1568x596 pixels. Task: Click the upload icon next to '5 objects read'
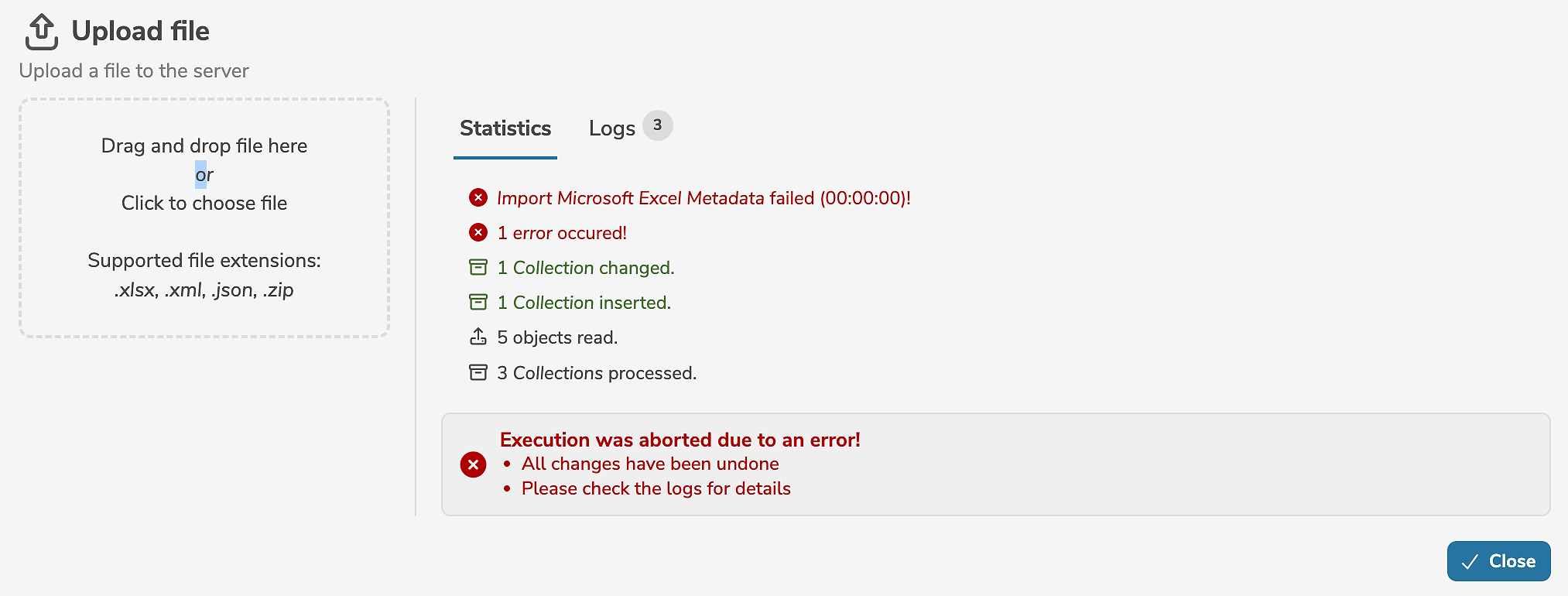[x=478, y=337]
